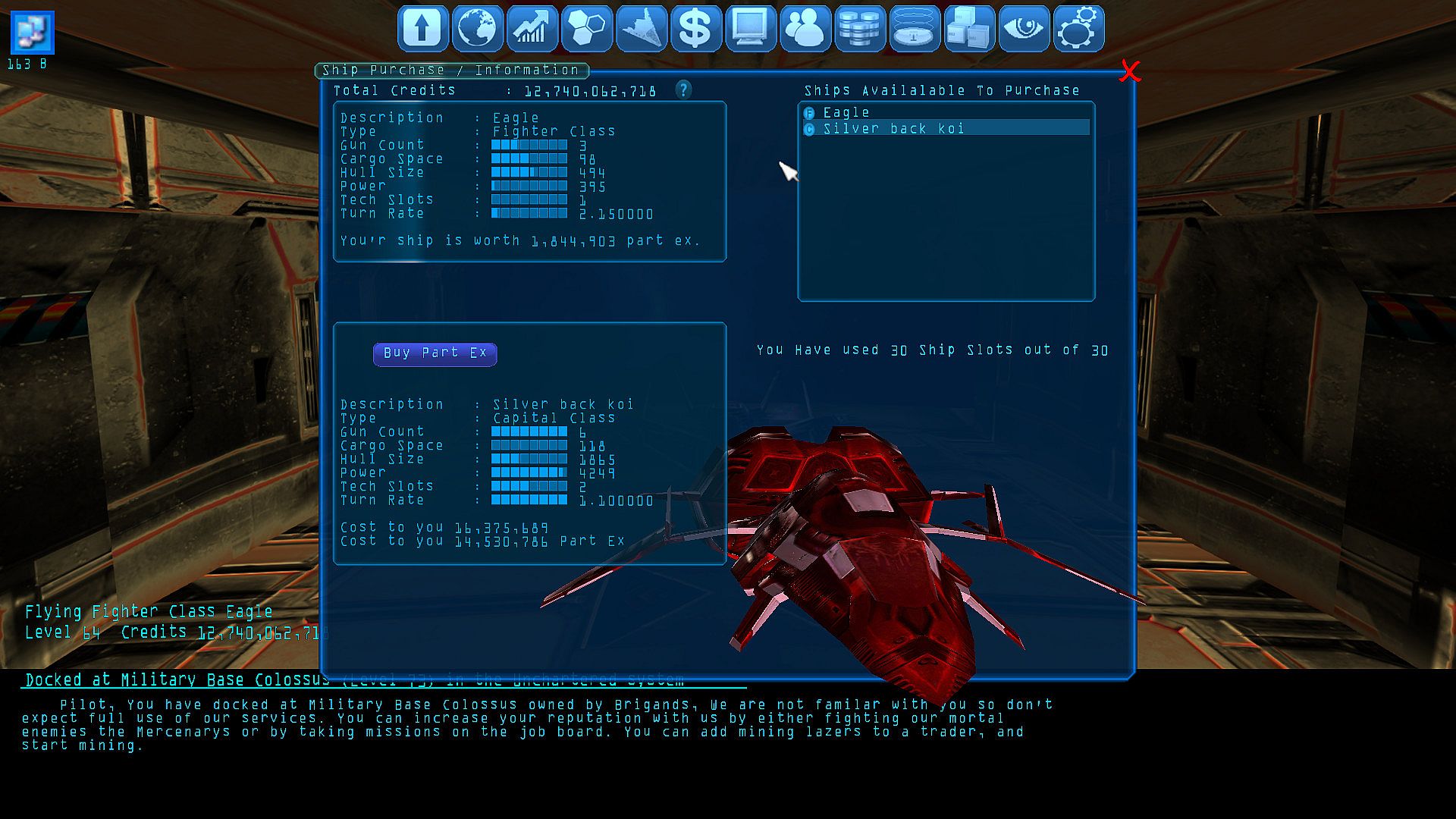The image size is (1456, 819).
Task: Click the coin stacks icon
Action: point(860,29)
